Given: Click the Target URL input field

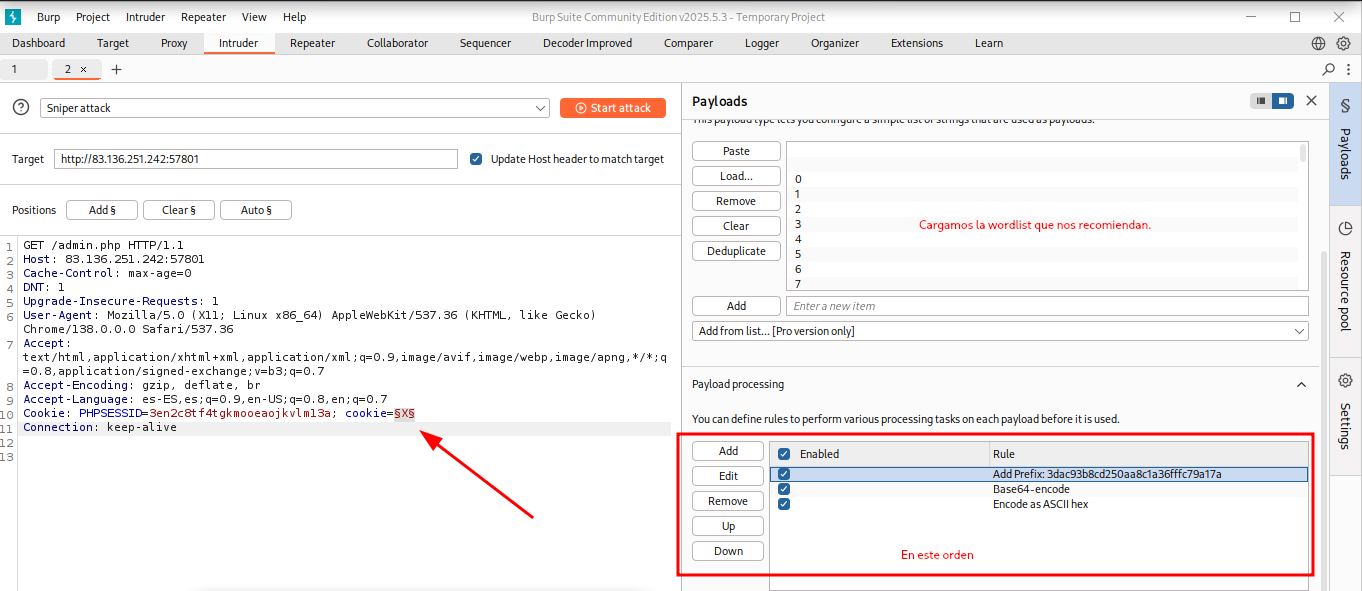Looking at the screenshot, I should pos(256,159).
